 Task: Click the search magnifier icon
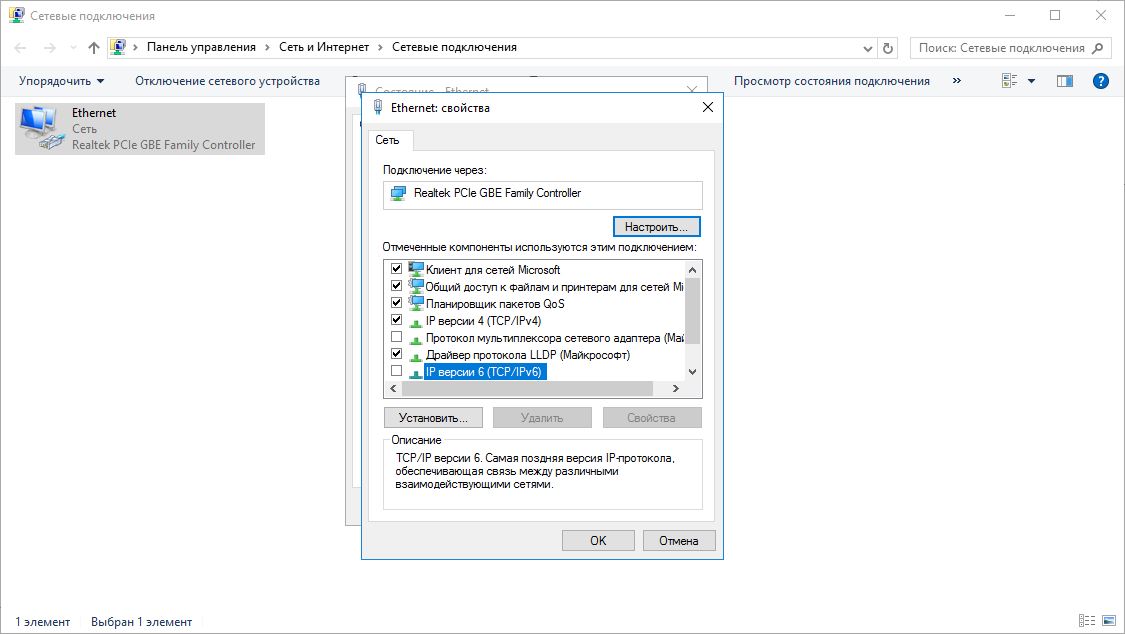pos(1098,48)
